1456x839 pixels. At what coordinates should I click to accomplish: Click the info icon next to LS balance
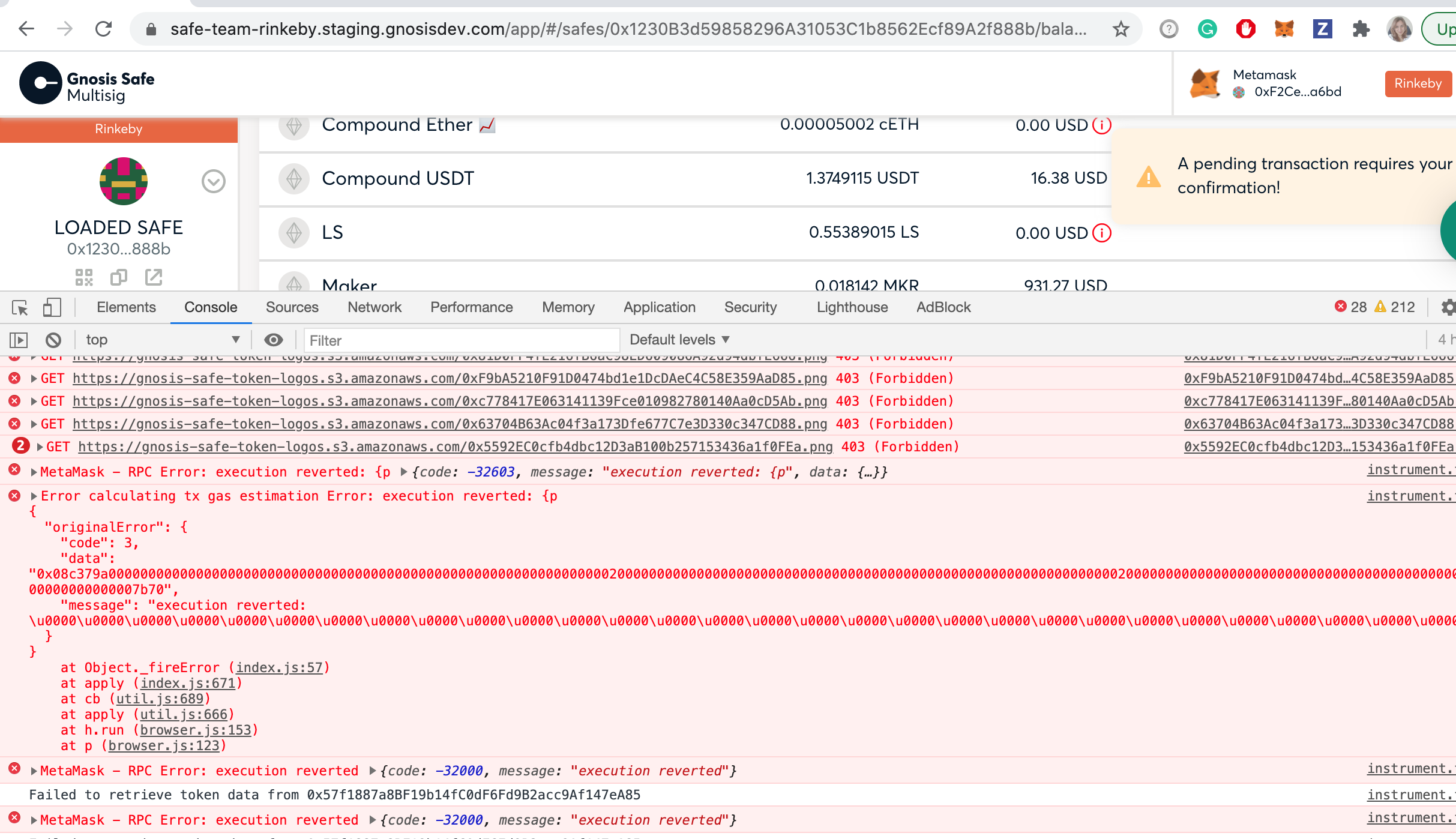click(x=1102, y=233)
